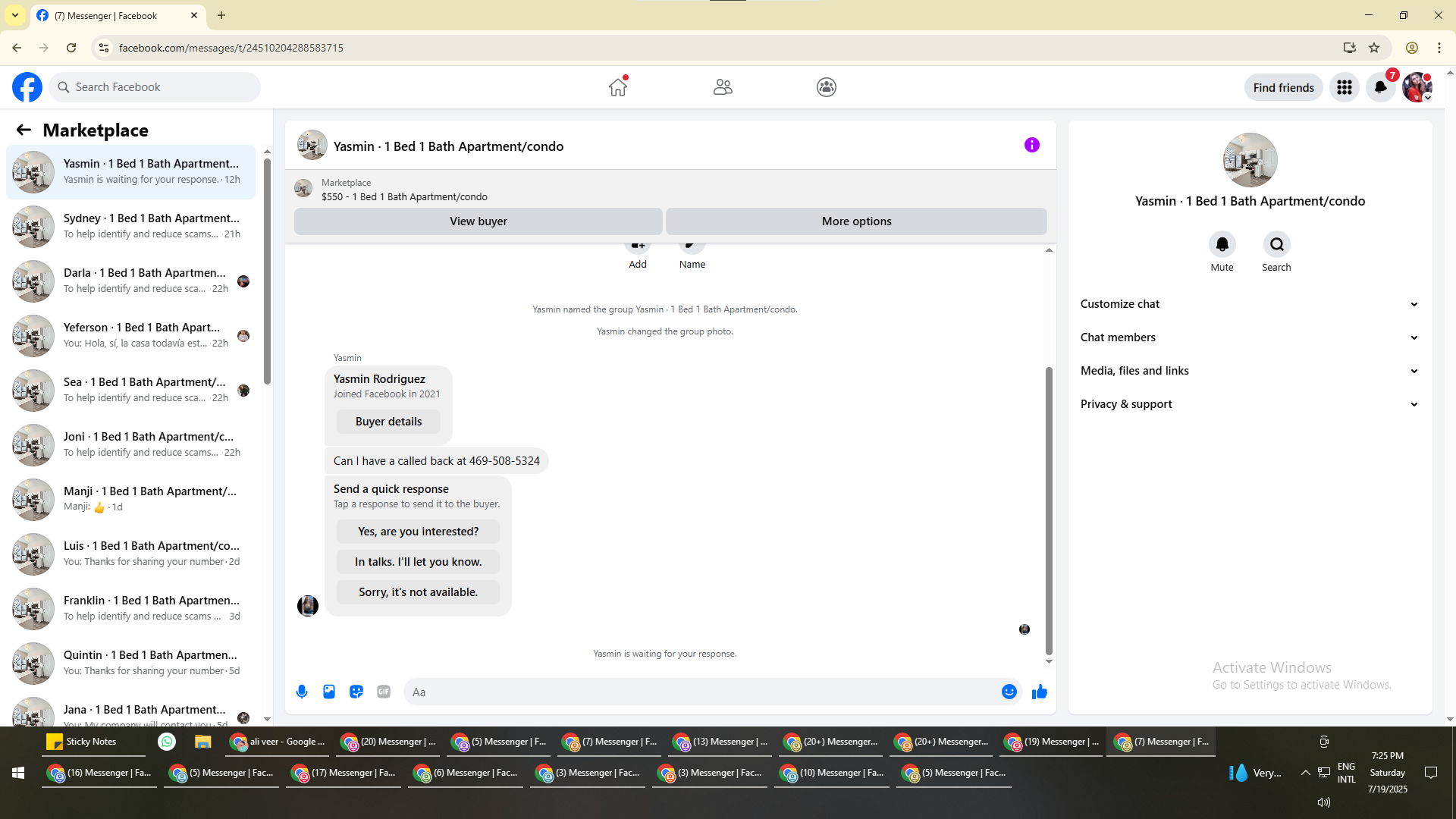Mute this conversation with bell icon
The width and height of the screenshot is (1456, 819).
tap(1222, 244)
